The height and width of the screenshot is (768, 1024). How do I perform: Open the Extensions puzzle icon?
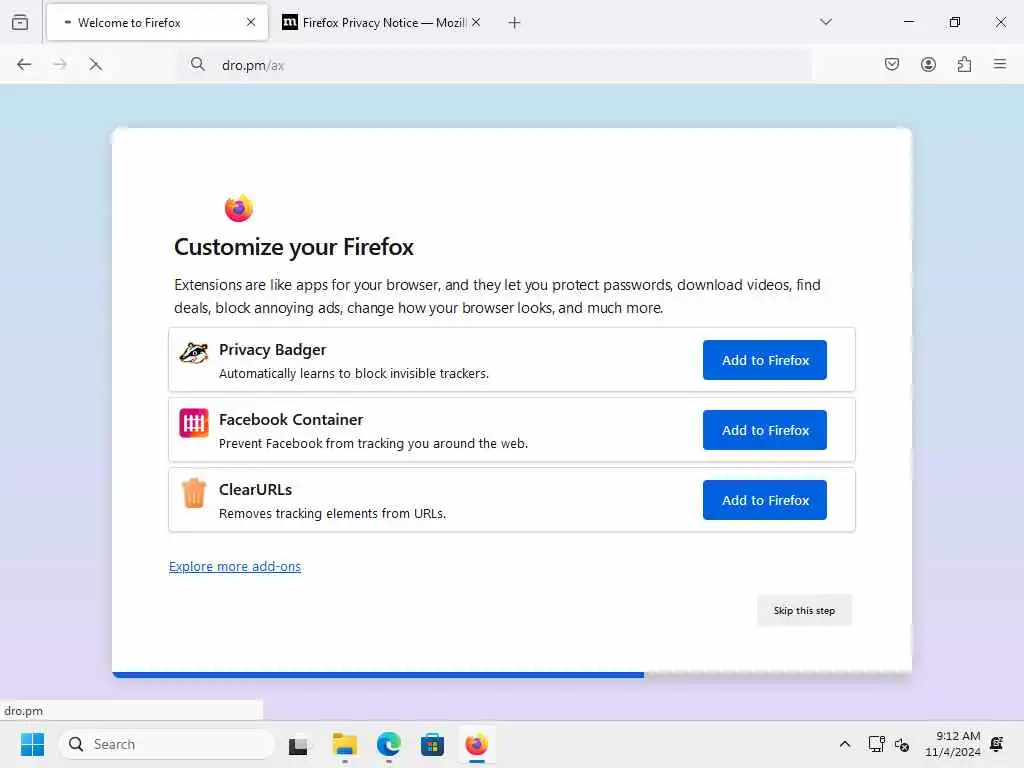coord(964,64)
